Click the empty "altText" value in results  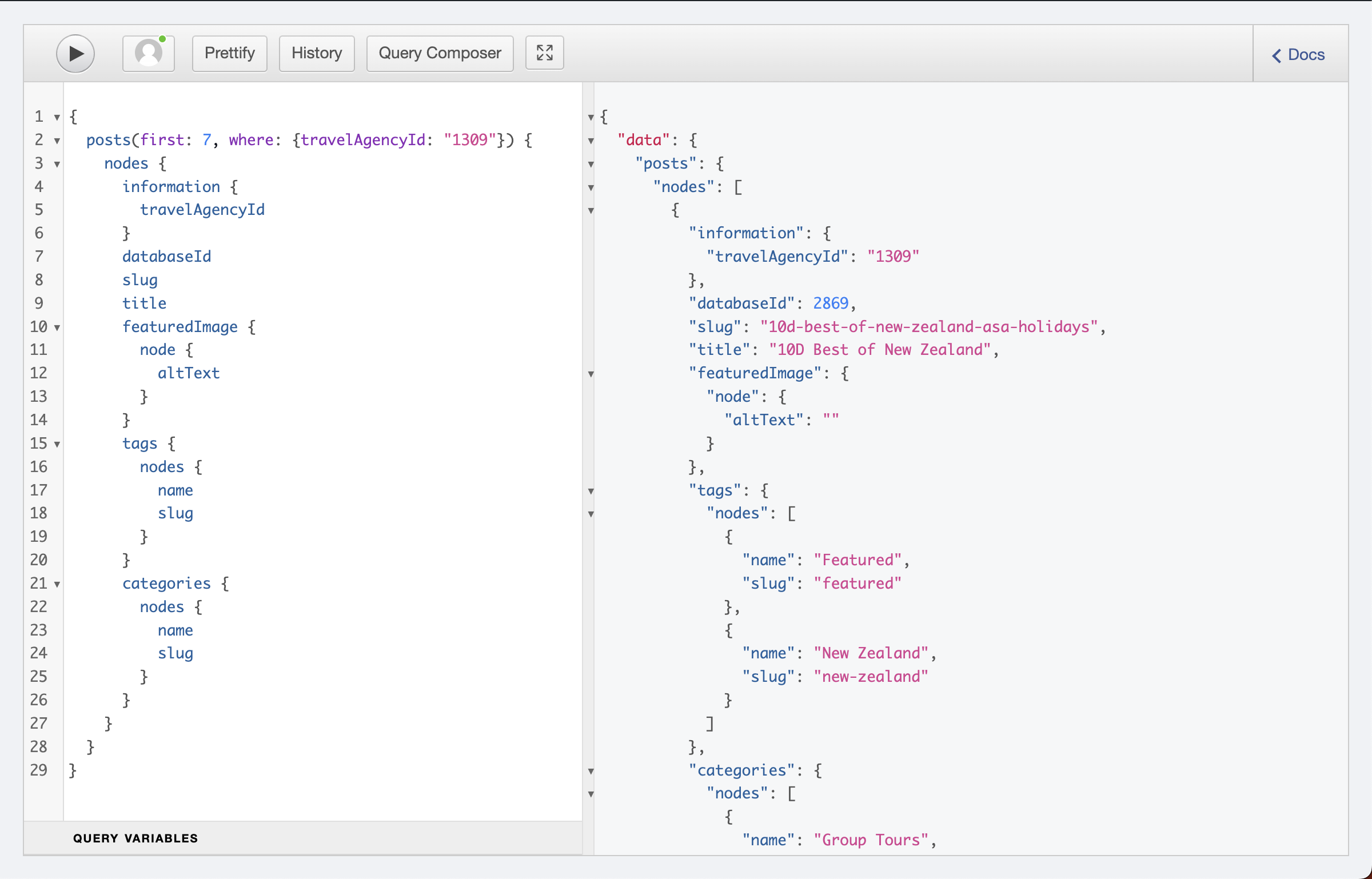coord(831,420)
